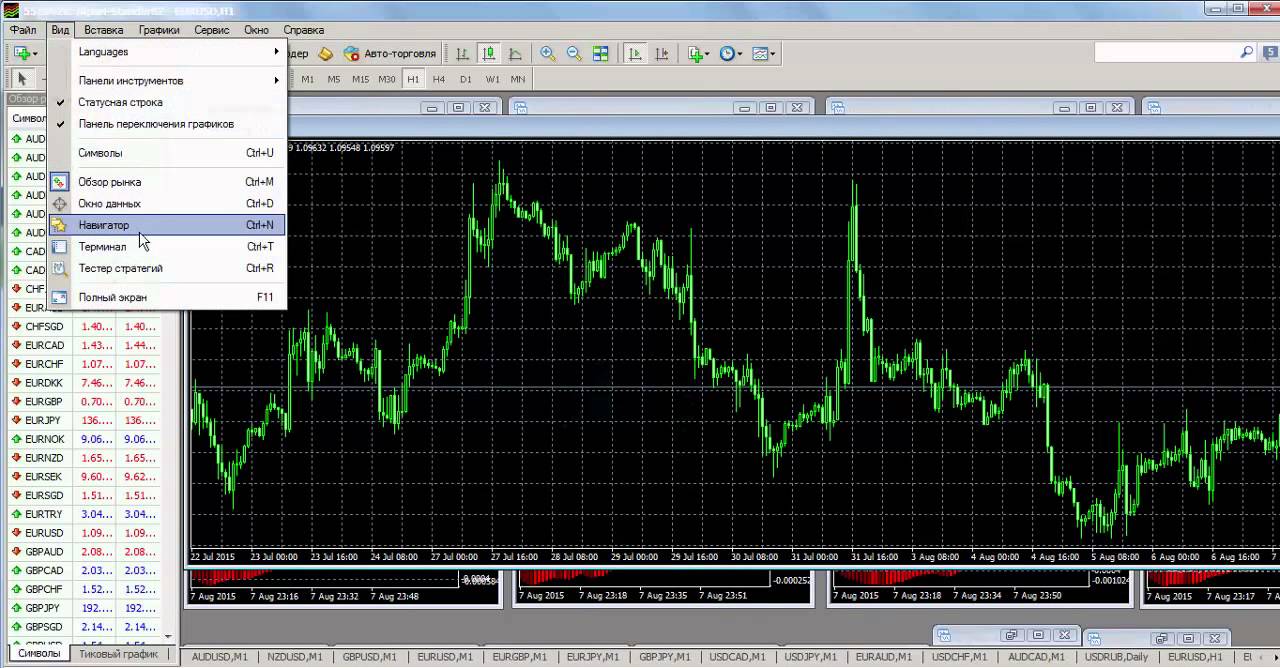
Task: Select CHFSGD row in Market Watch
Action: tap(84, 326)
